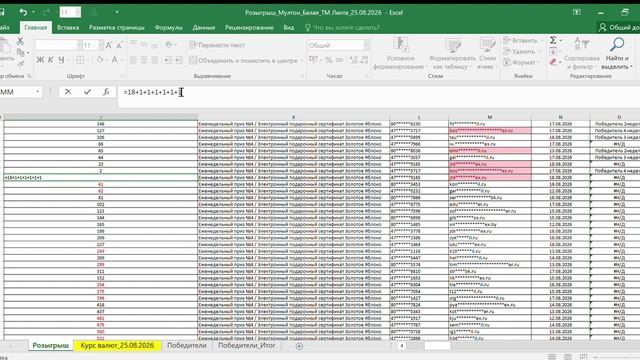The height and width of the screenshot is (360, 640).
Task: Open the Name Box dropdown arrow
Action: [x=38, y=92]
